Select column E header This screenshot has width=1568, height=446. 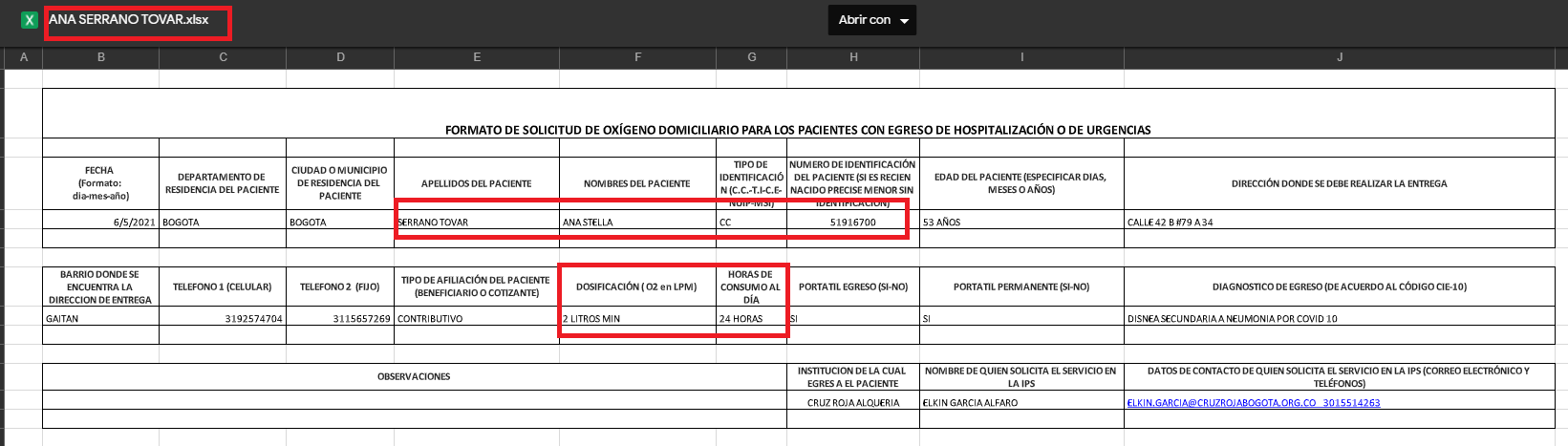click(x=477, y=57)
